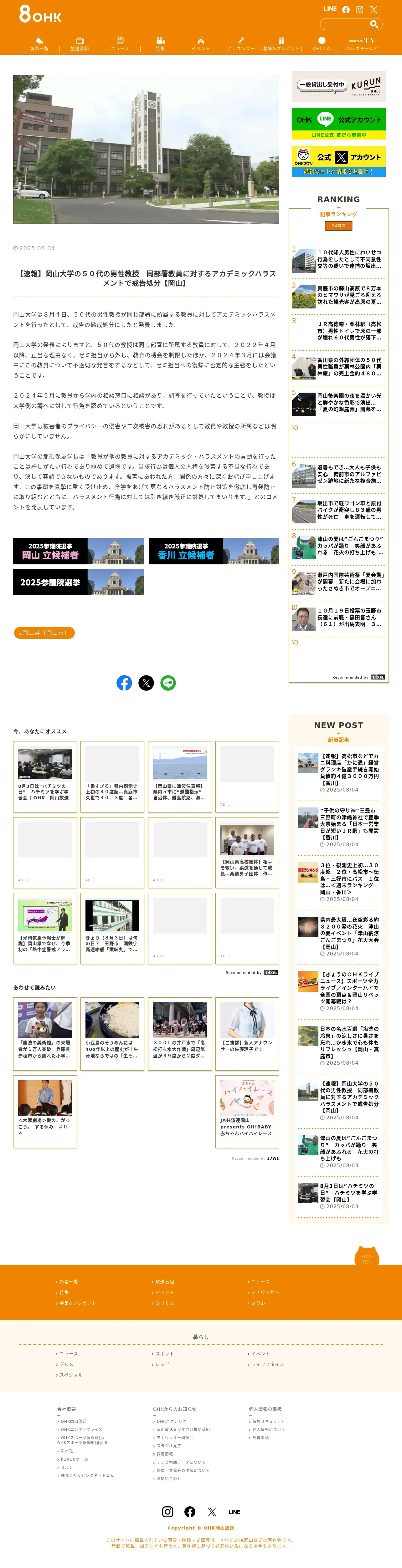Open LINE link in header top right
Viewport: 402px width, 1568px height.
coord(329,9)
